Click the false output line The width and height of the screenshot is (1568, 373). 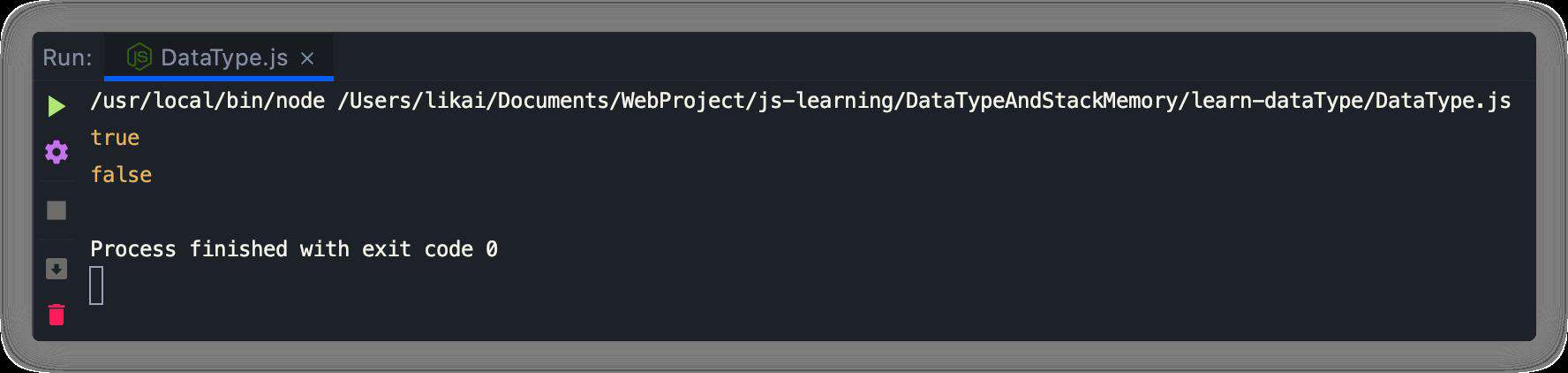pyautogui.click(x=121, y=175)
